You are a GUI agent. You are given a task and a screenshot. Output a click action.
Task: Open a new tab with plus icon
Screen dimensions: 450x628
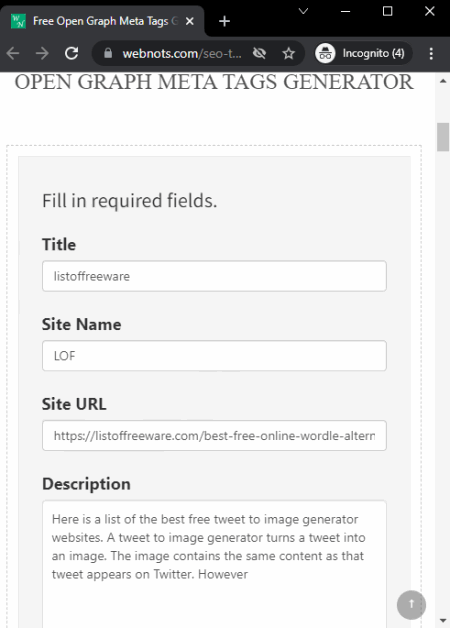click(x=225, y=21)
